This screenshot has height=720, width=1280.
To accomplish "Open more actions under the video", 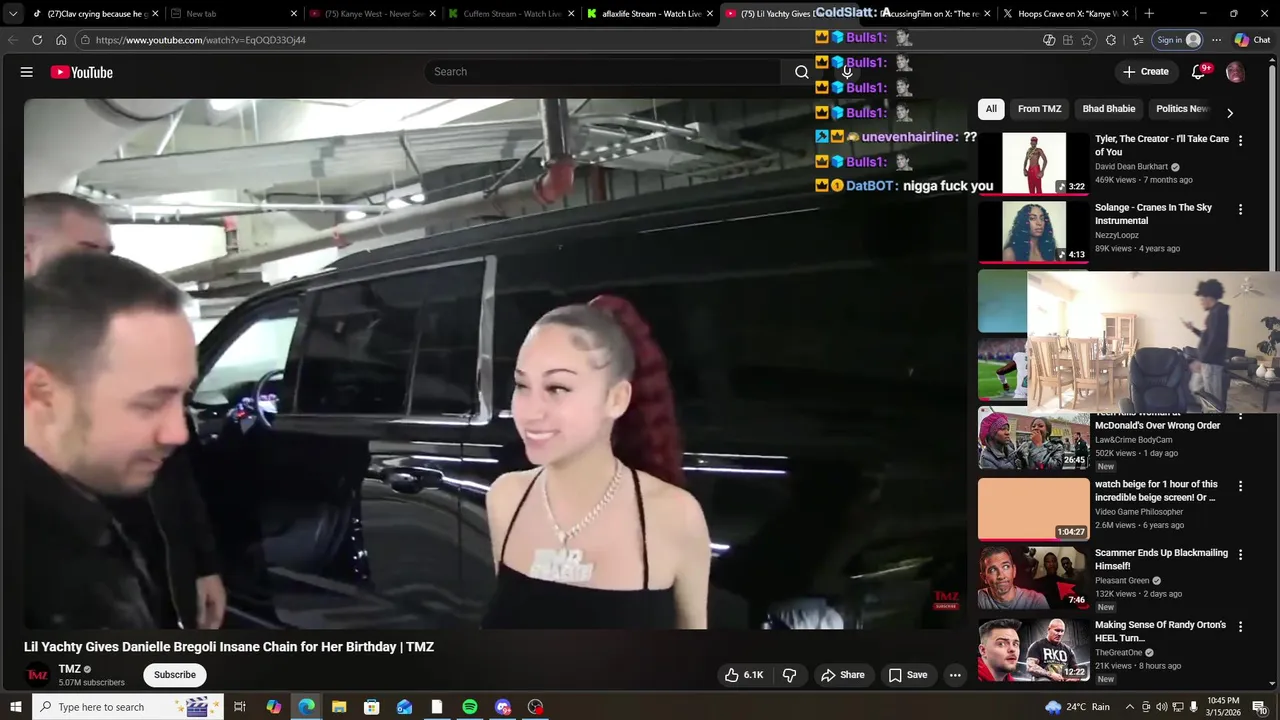I will 955,675.
